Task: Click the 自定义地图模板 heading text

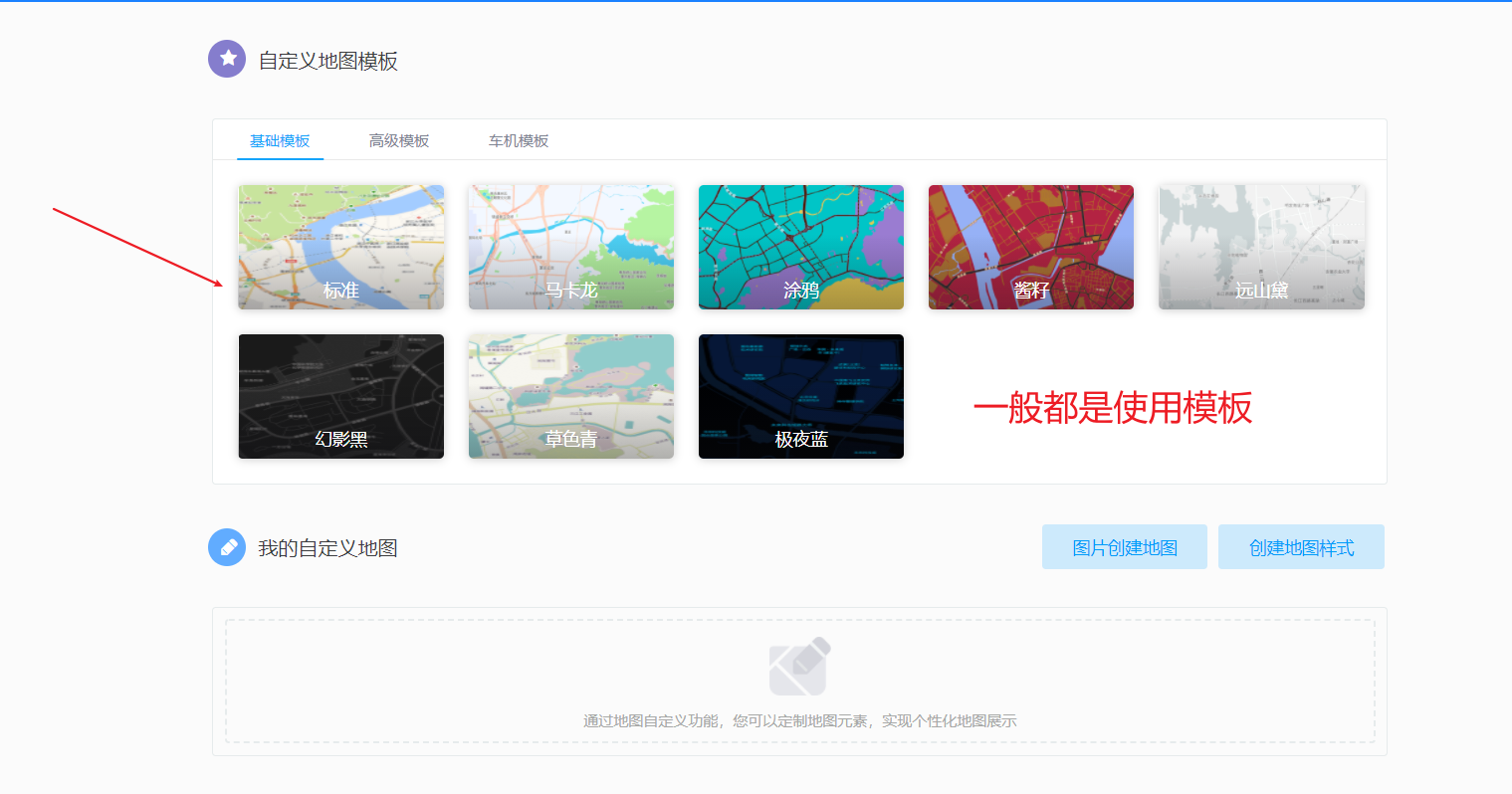Action: click(x=328, y=61)
